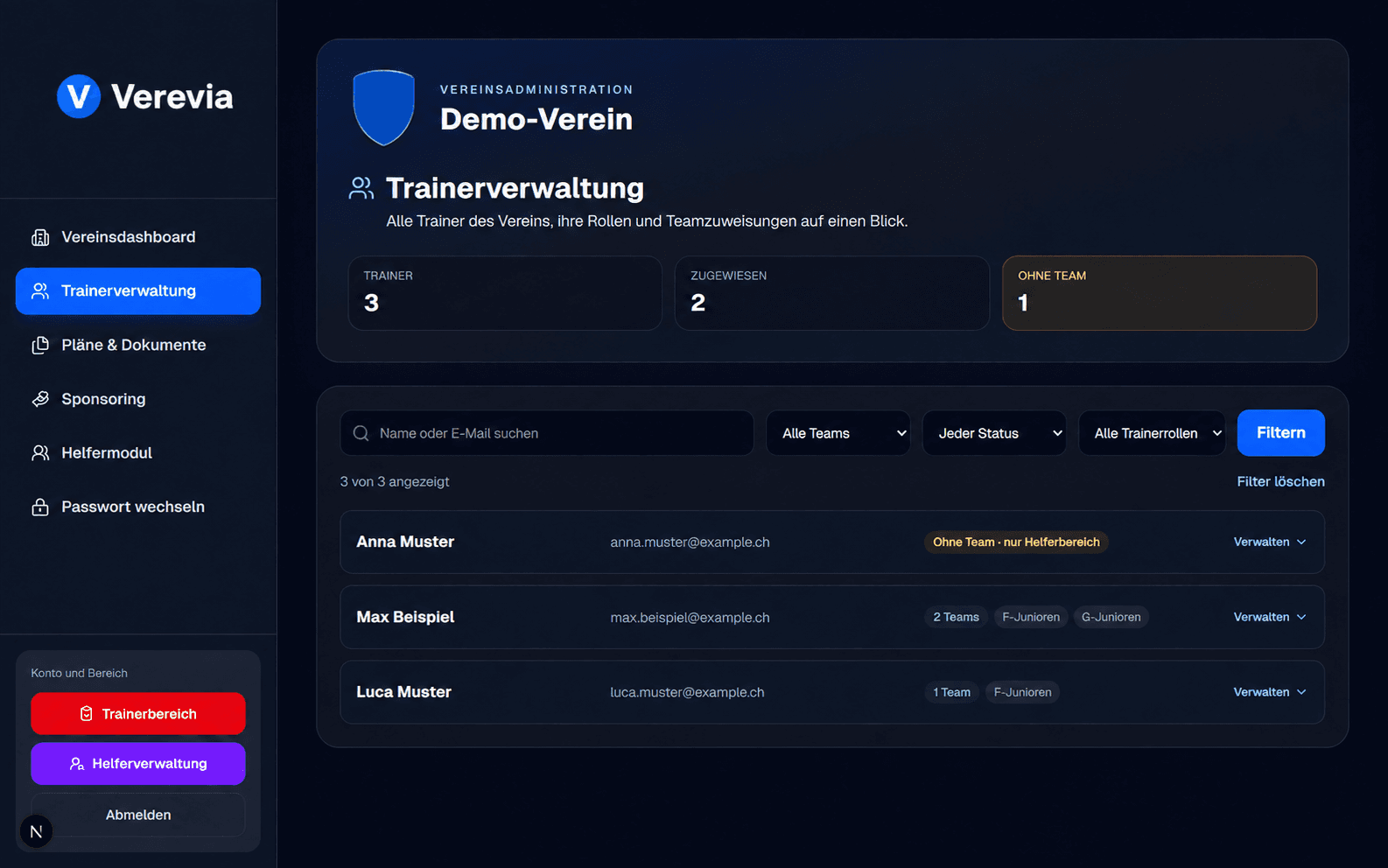Screen dimensions: 1388x868
Task: Click the Demo-Verein shield crest icon
Action: coord(383,107)
